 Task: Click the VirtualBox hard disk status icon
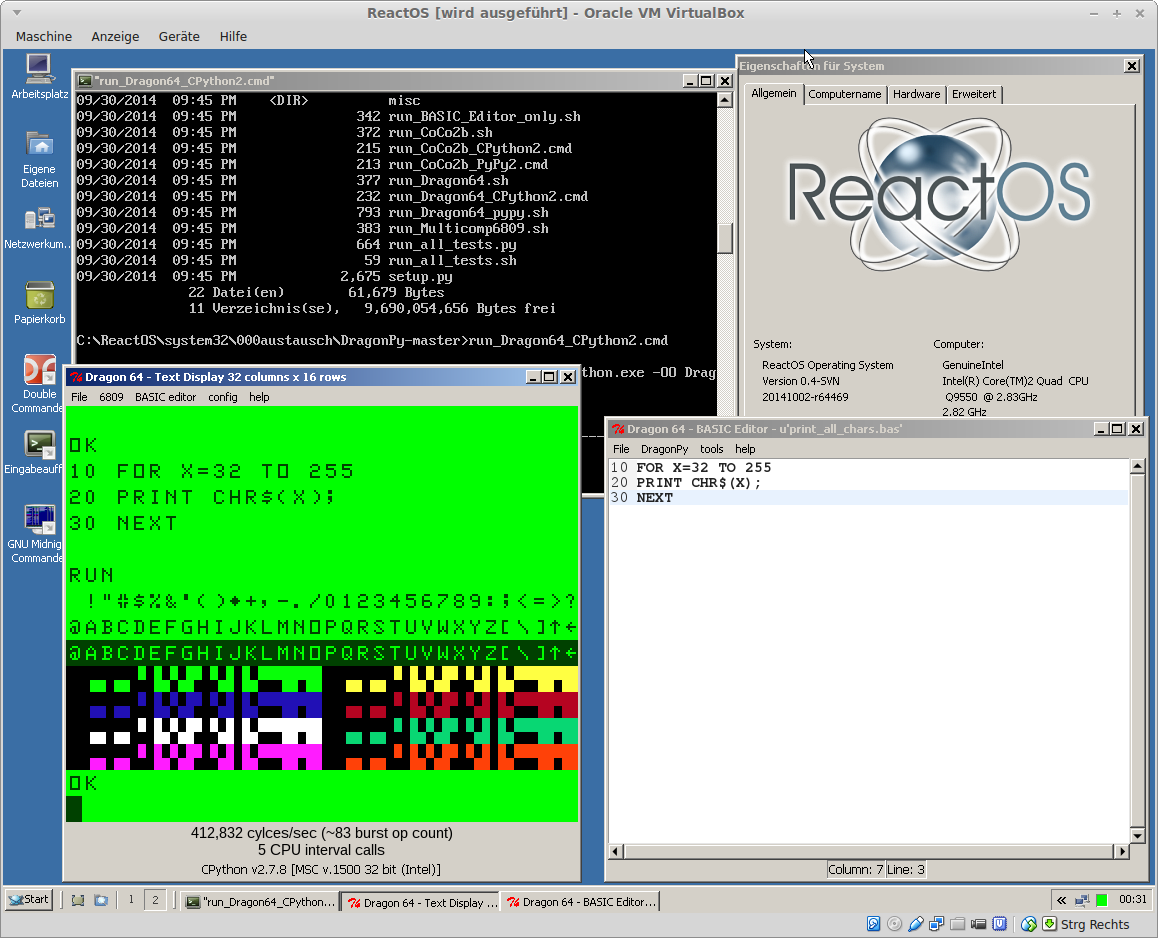tap(873, 924)
